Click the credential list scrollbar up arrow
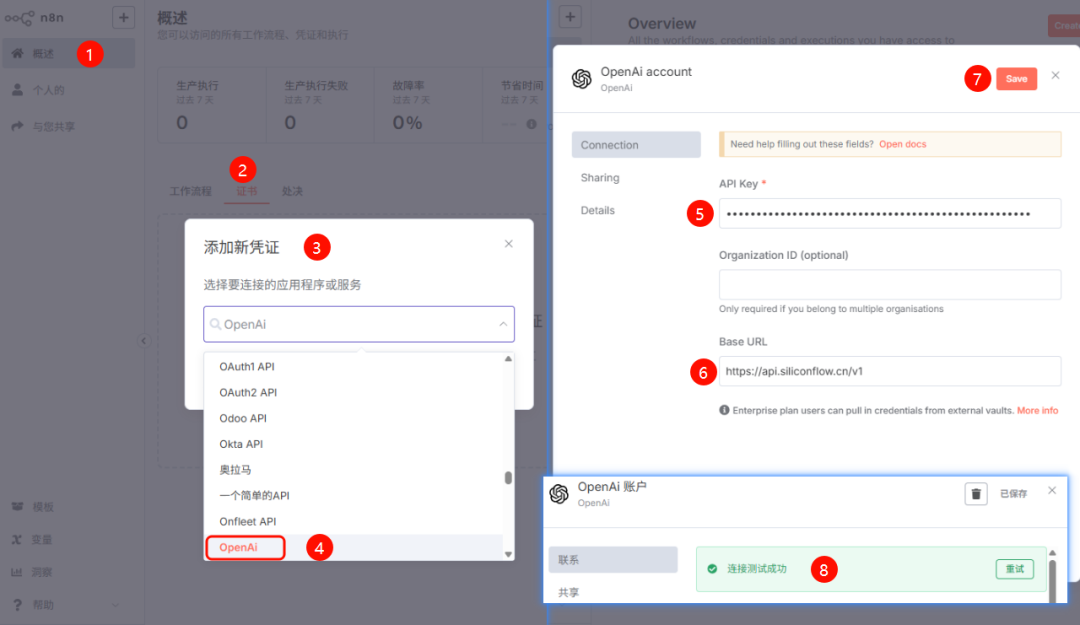 tap(508, 359)
